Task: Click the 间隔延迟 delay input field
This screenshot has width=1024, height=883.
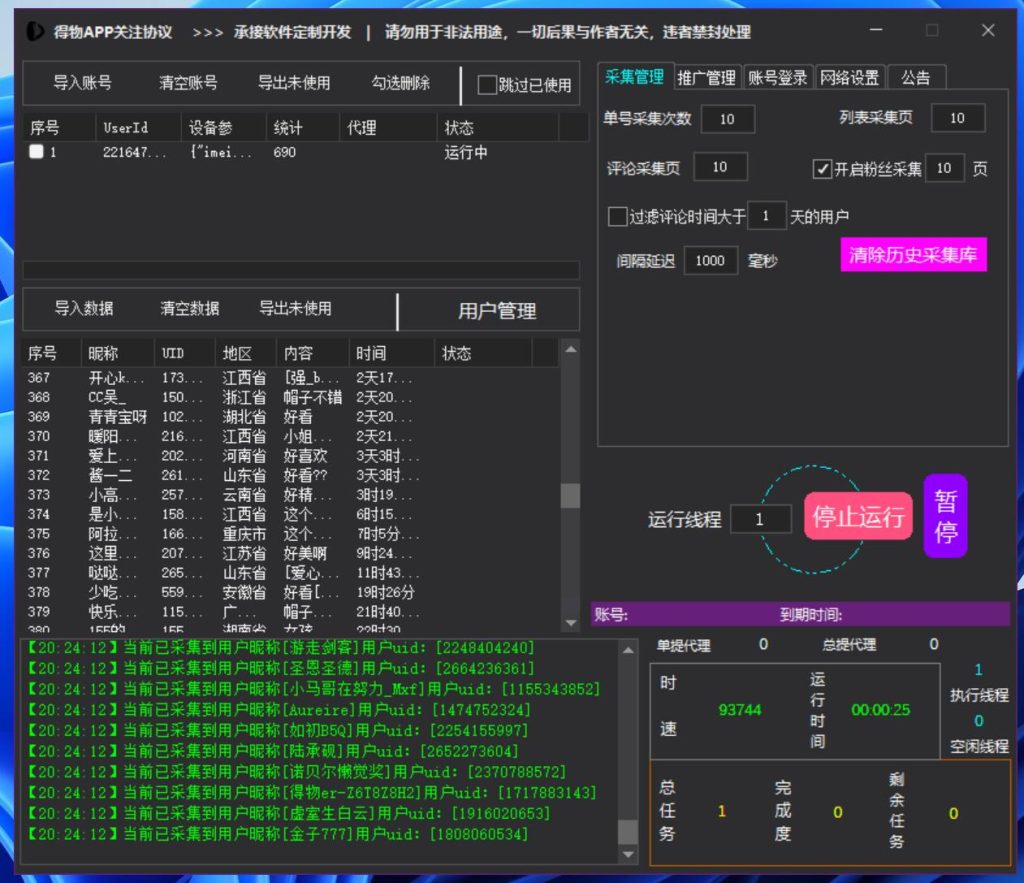Action: pos(710,260)
